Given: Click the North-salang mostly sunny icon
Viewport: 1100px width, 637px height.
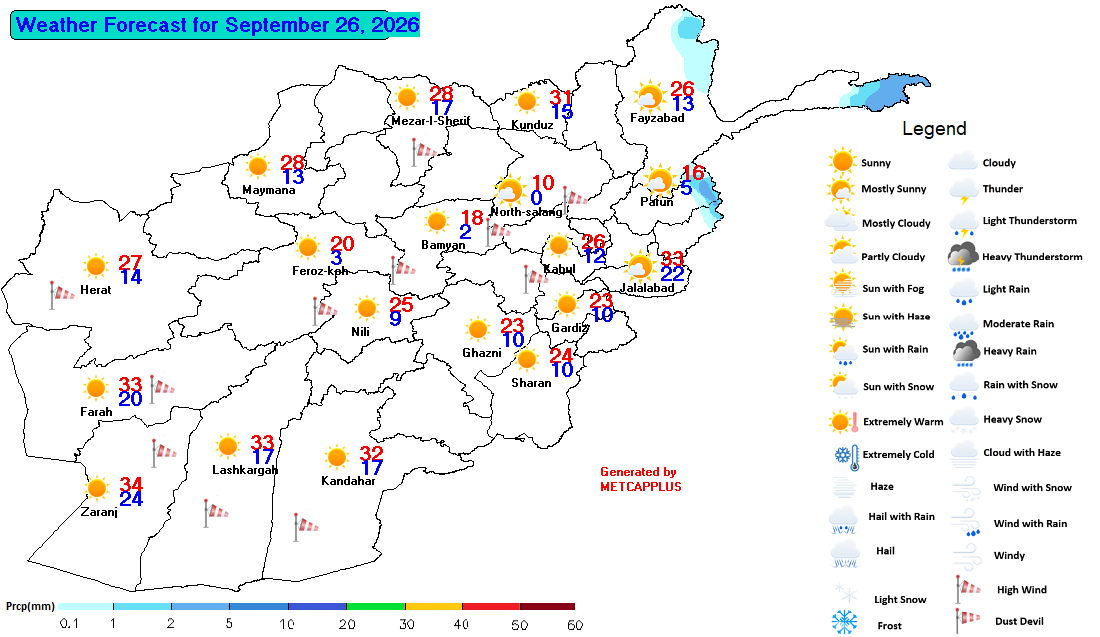Looking at the screenshot, I should point(509,189).
